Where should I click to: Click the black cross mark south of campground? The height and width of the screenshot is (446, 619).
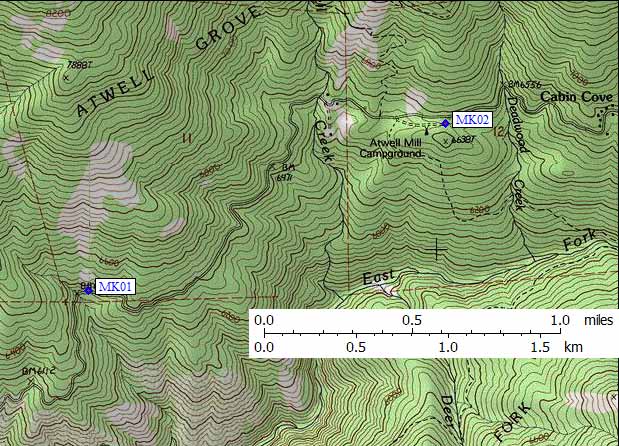pyautogui.click(x=436, y=247)
